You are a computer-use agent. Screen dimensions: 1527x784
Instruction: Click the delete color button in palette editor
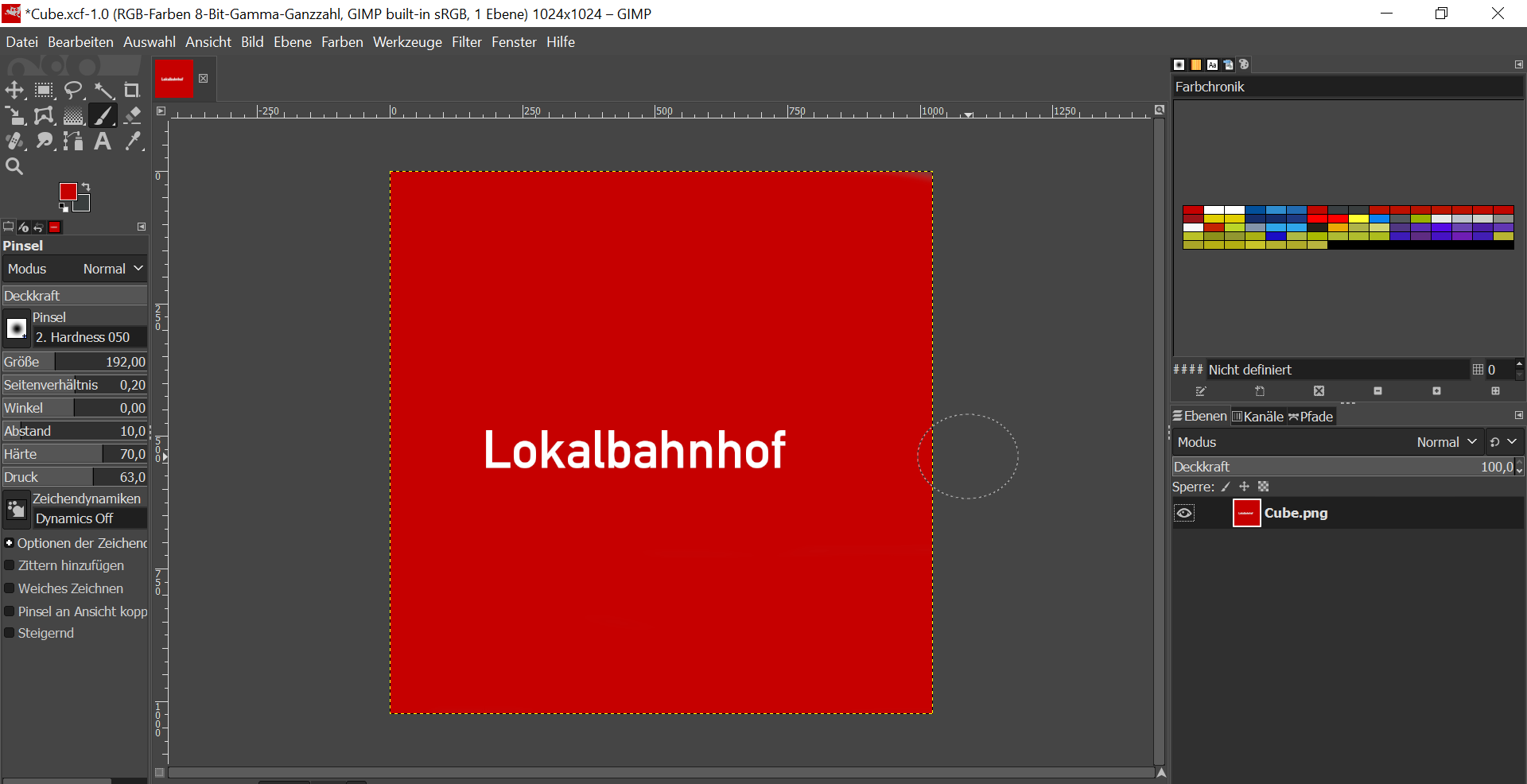(x=1319, y=391)
